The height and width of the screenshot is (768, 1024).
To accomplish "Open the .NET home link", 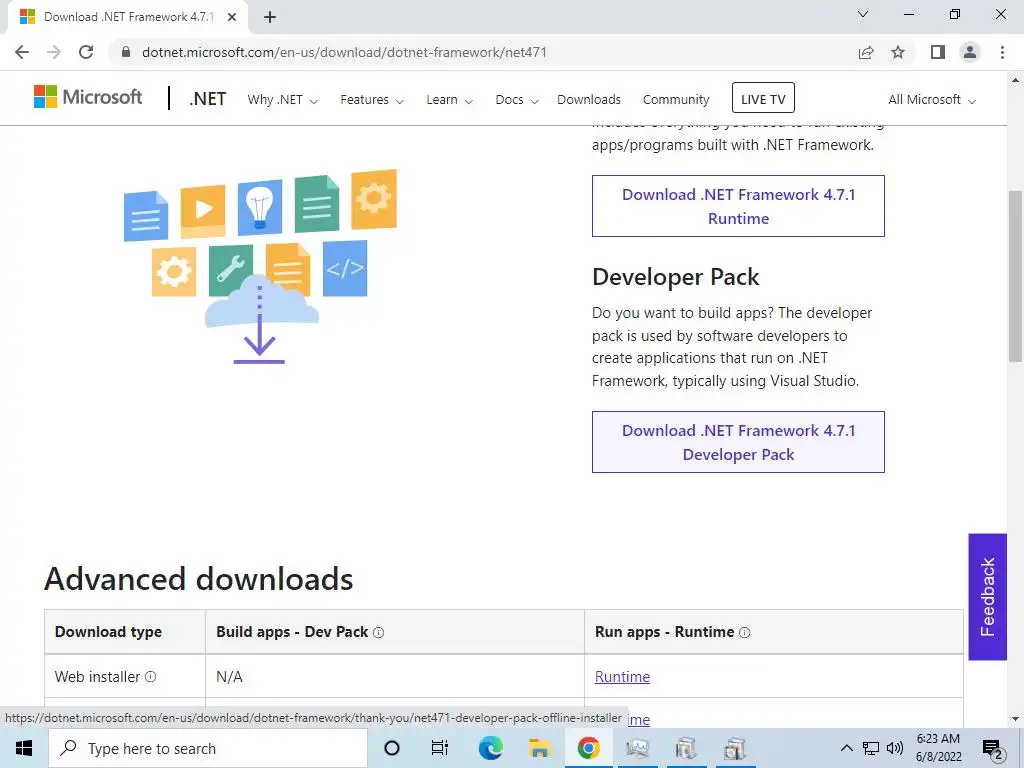I will [x=208, y=99].
